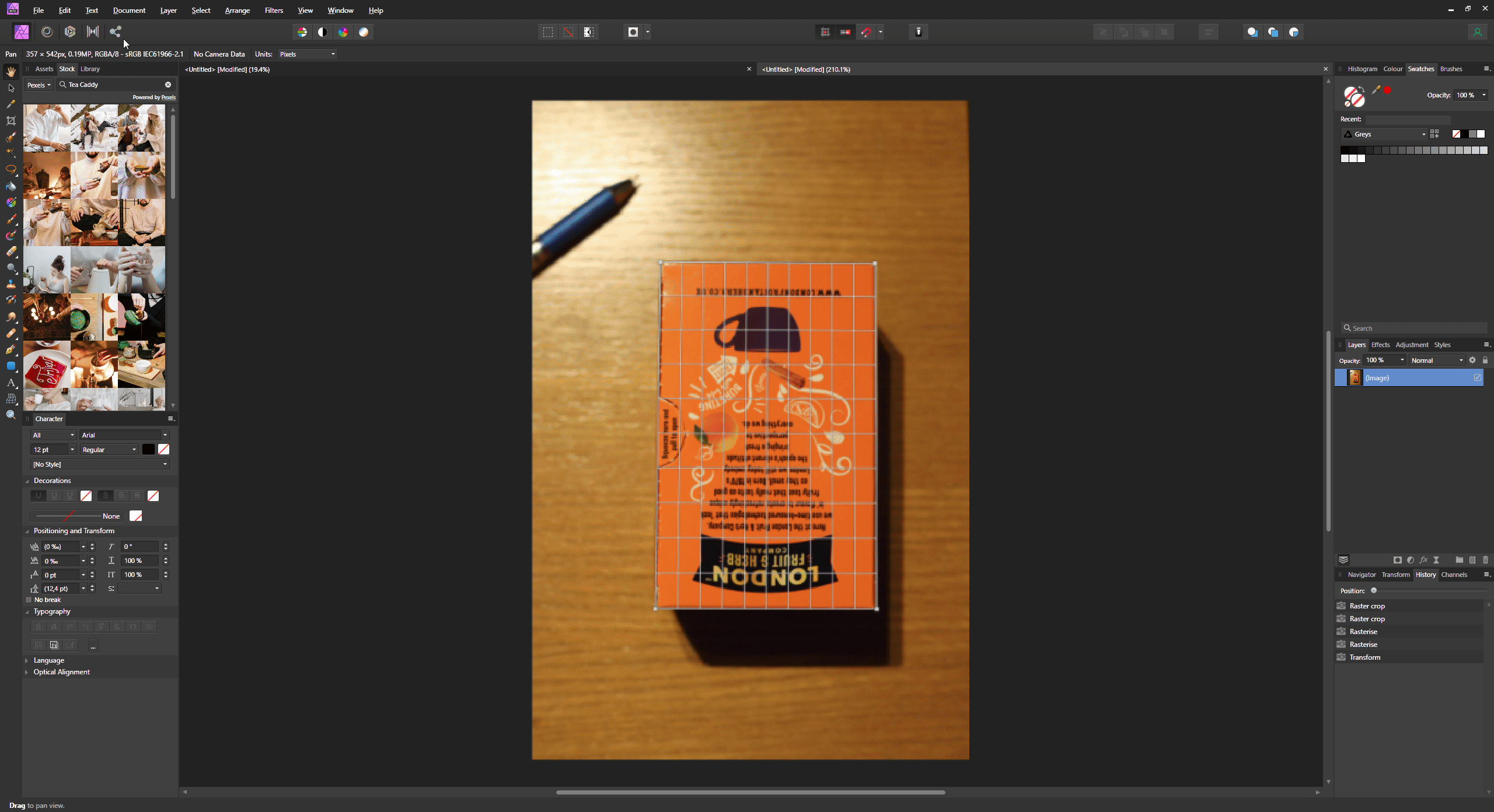Click the add palette swatch grid button
1494x812 pixels.
click(1434, 134)
